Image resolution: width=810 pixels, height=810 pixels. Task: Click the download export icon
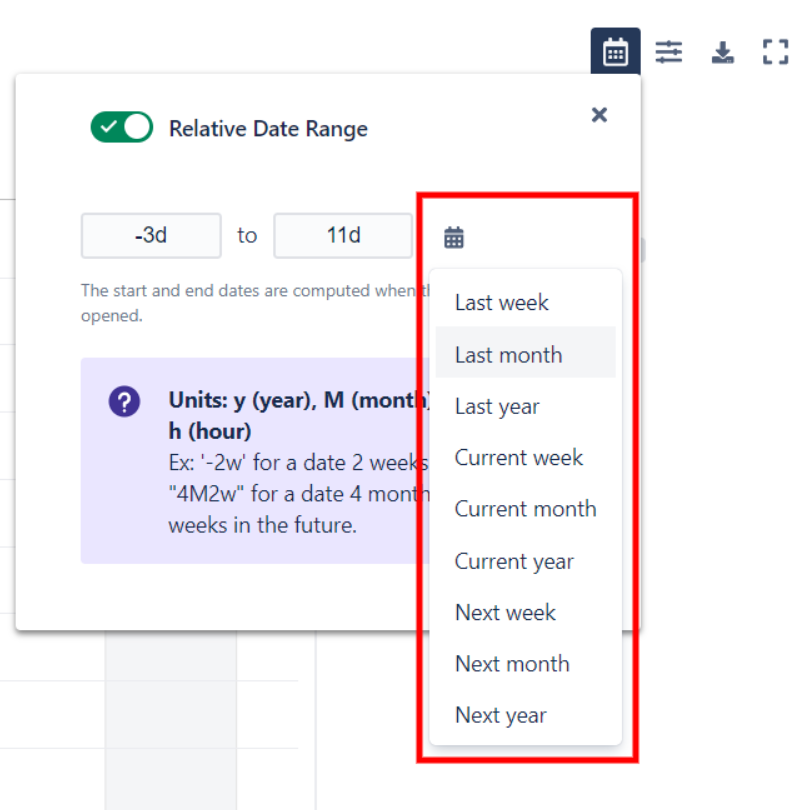[x=722, y=52]
